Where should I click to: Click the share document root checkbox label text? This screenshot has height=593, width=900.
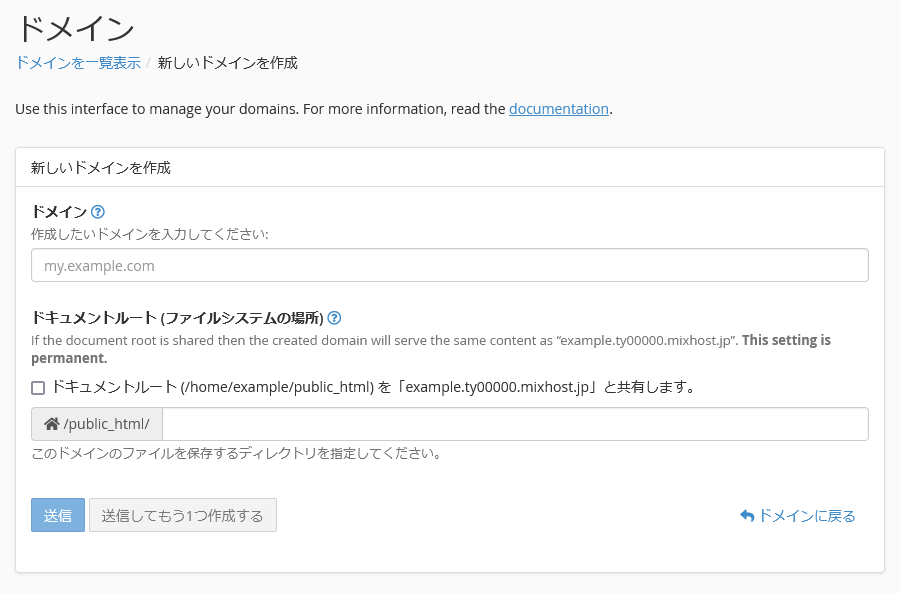pos(374,387)
